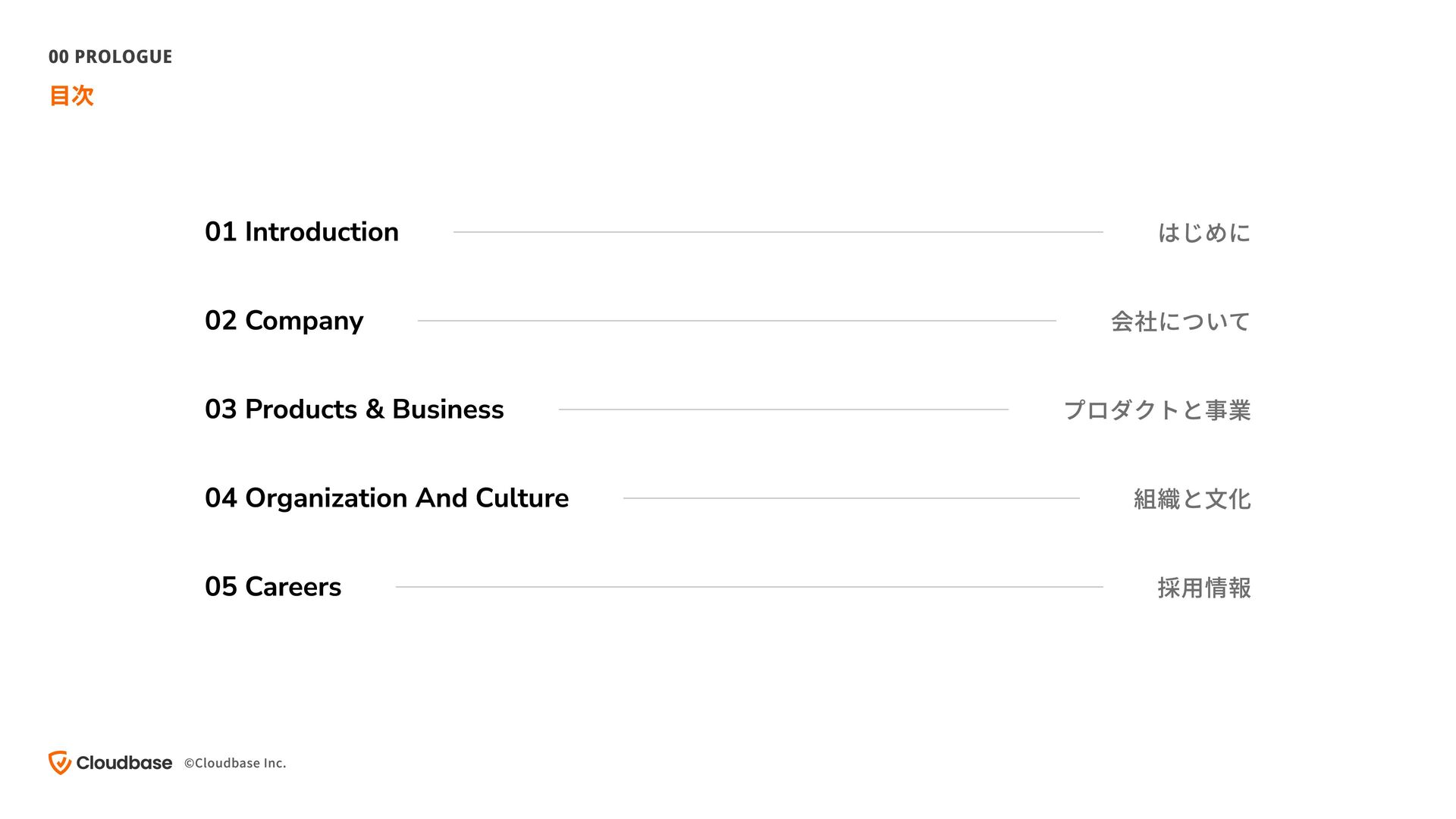Click the 採用情報 label
Viewport: 1456px width, 819px height.
coord(1204,588)
